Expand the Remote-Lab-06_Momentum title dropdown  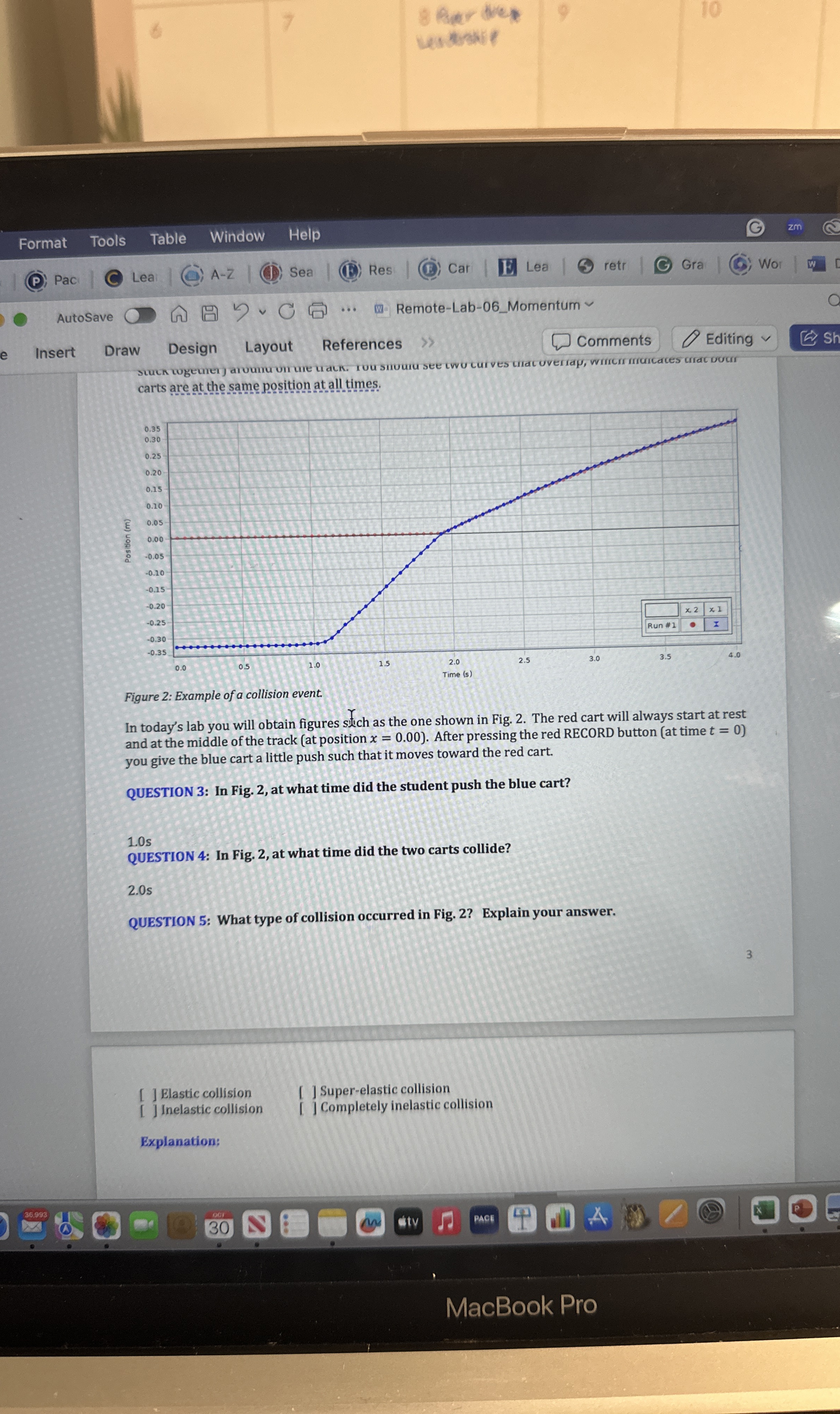coord(589,304)
